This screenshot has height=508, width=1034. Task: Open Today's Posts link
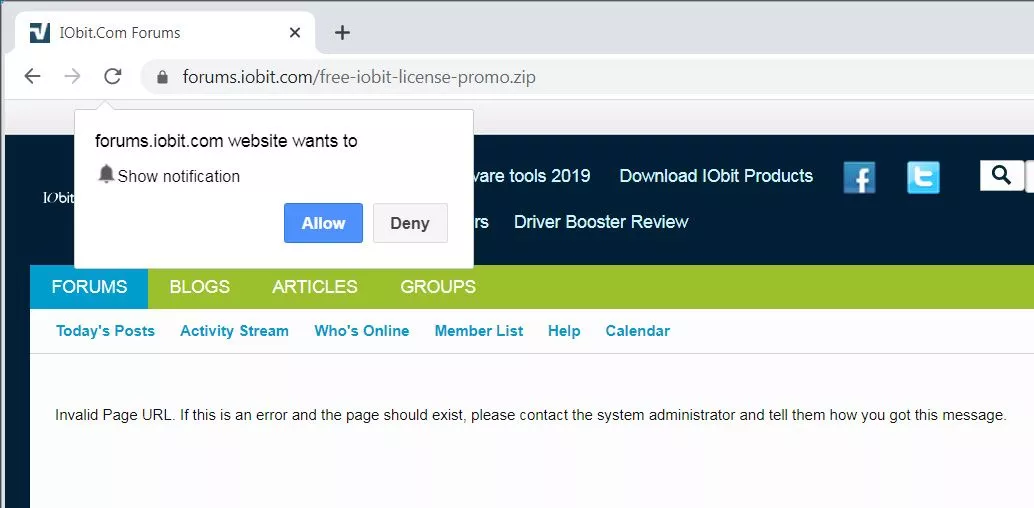pos(105,331)
